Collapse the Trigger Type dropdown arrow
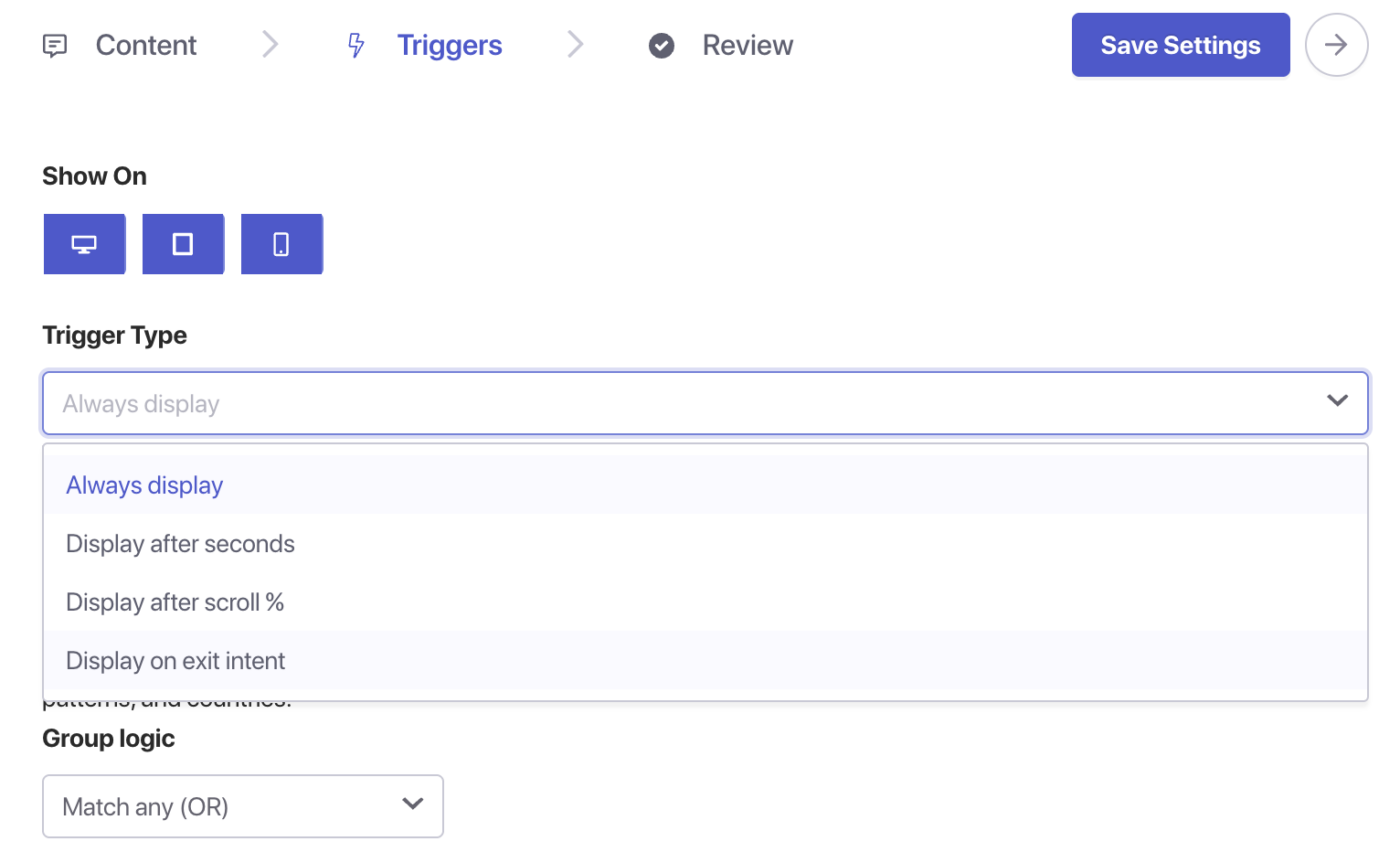 click(1336, 402)
